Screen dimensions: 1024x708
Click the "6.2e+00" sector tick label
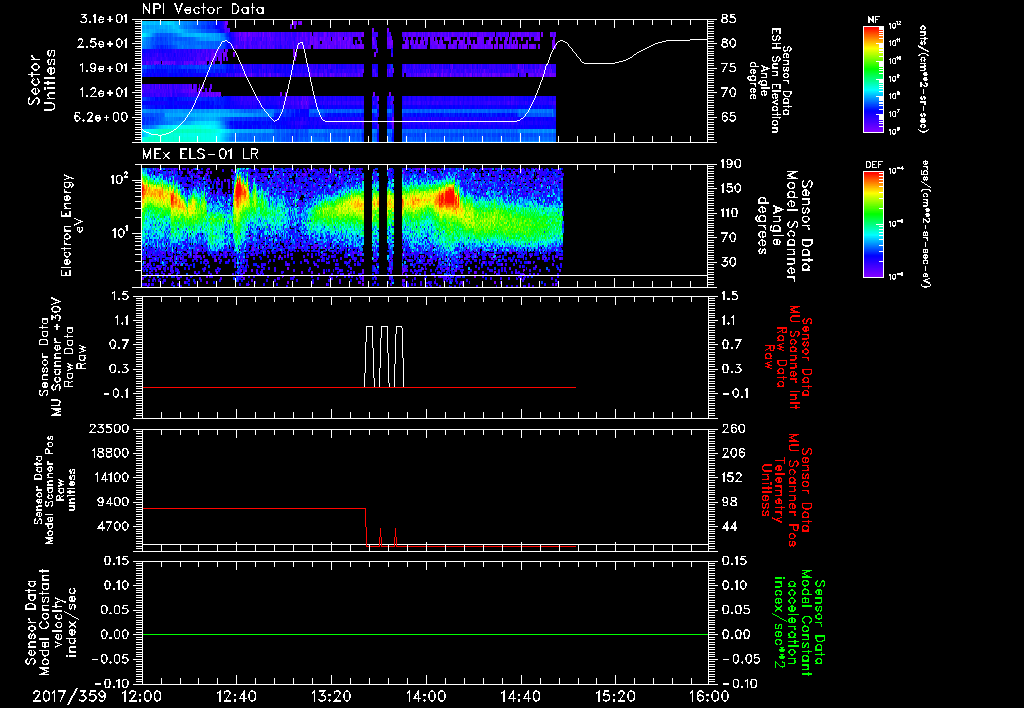(x=101, y=117)
